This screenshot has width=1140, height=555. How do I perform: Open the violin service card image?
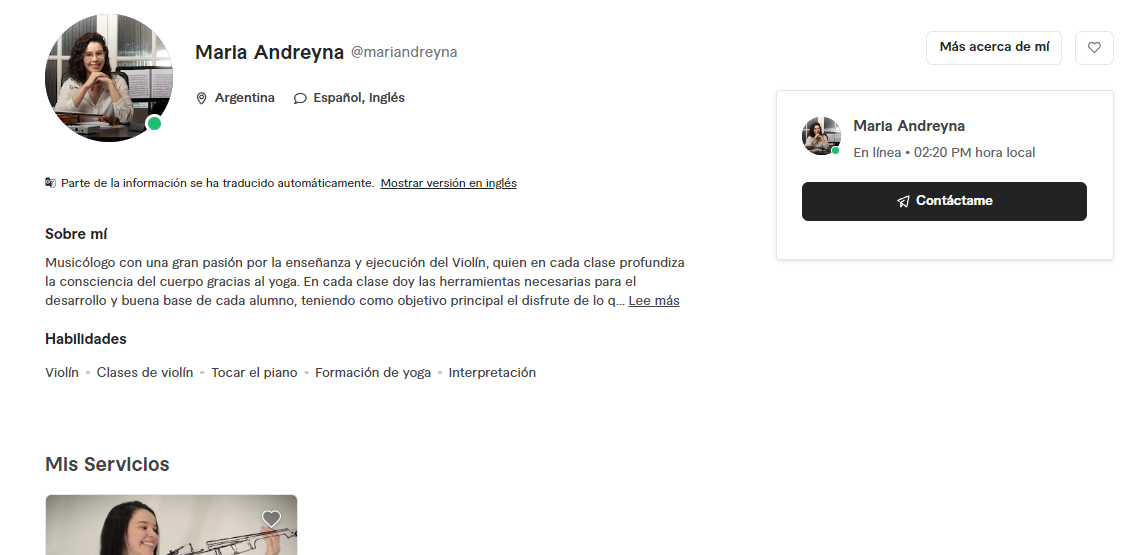point(172,525)
